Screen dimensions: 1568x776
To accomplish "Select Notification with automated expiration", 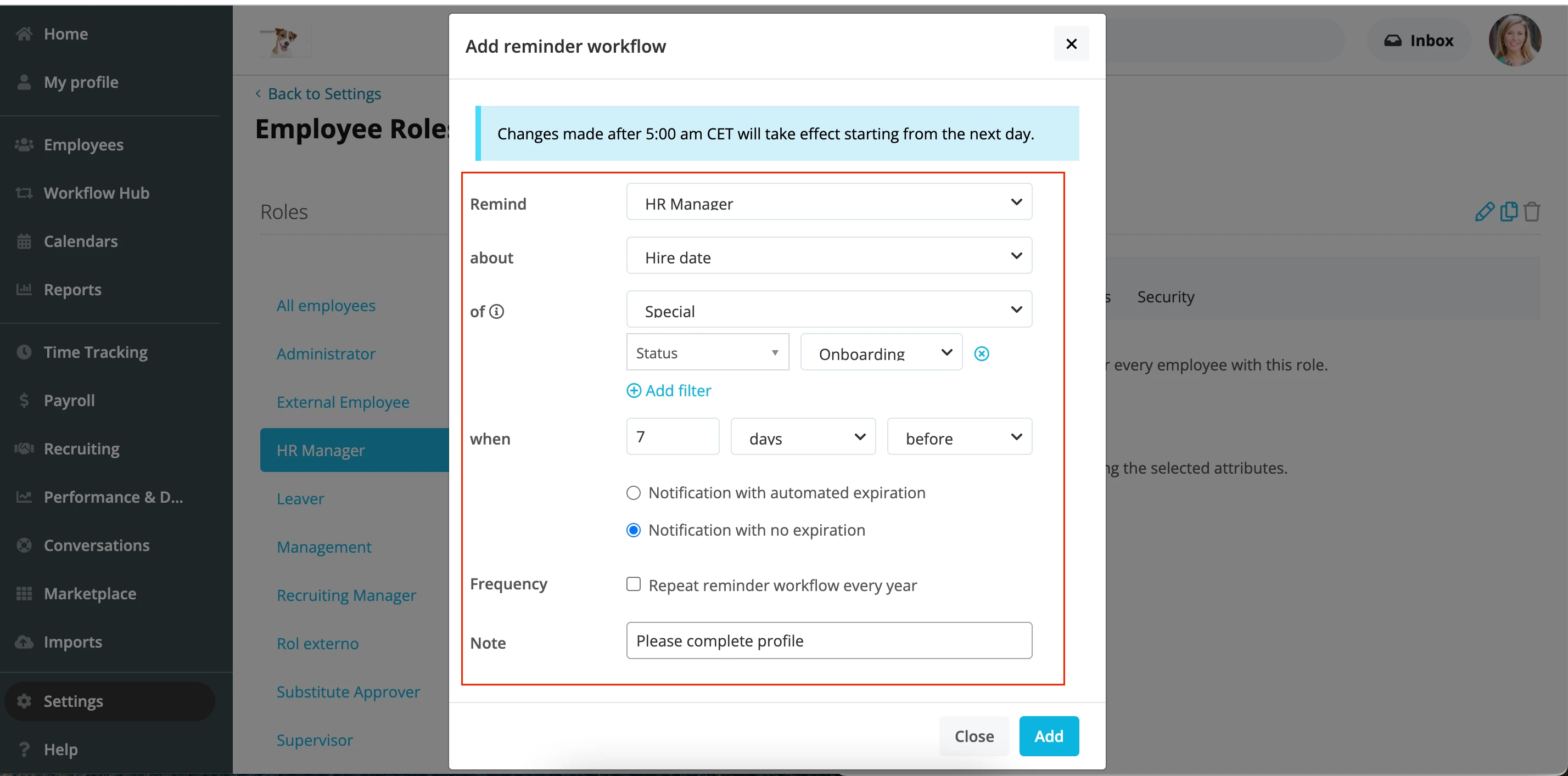I will 633,493.
